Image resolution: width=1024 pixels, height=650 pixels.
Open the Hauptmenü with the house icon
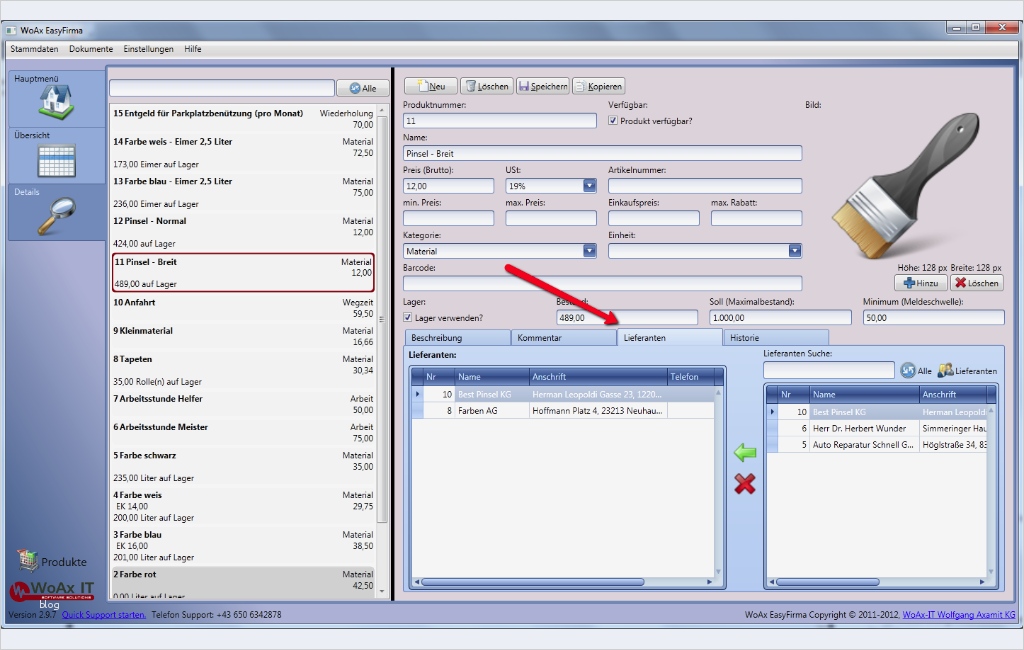point(55,100)
